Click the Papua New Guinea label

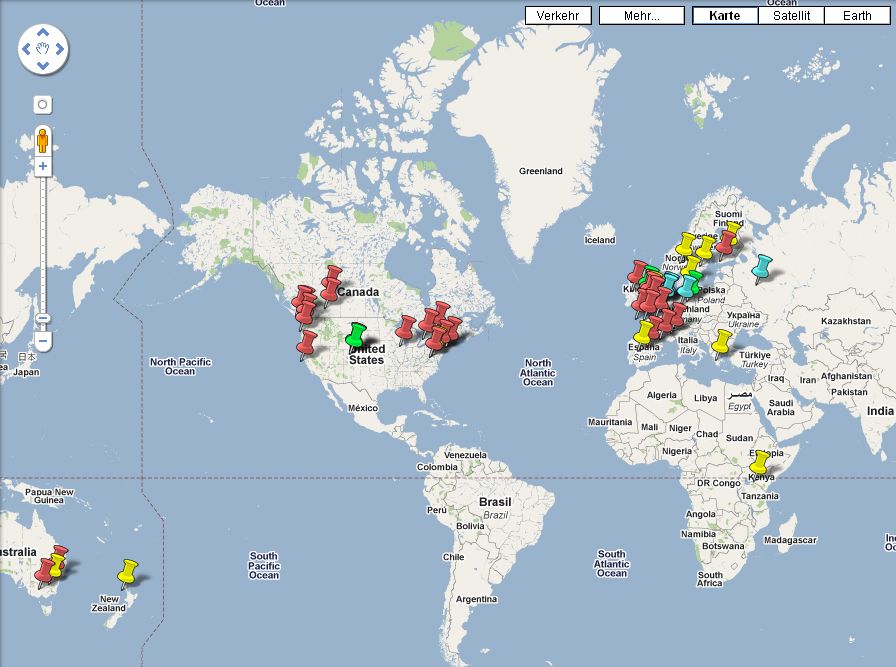(49, 496)
